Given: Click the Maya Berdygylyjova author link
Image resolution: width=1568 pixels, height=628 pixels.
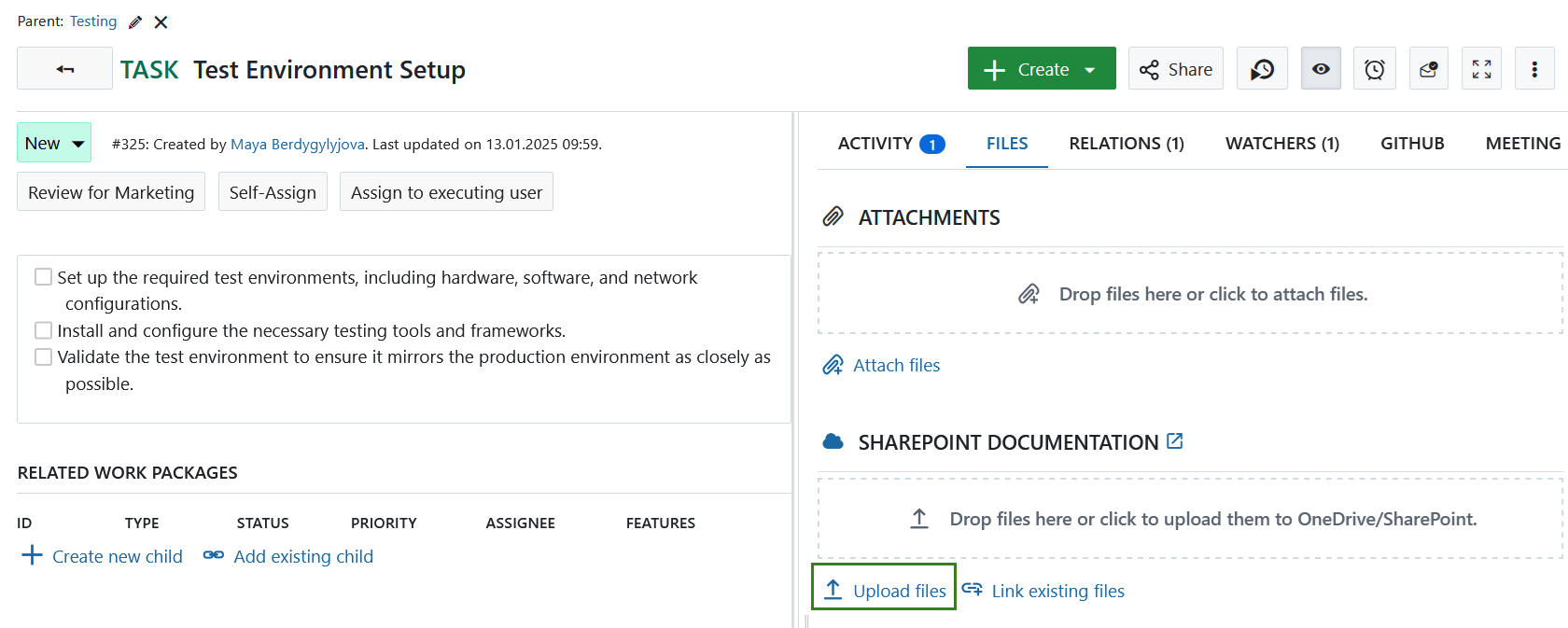Looking at the screenshot, I should (x=297, y=145).
